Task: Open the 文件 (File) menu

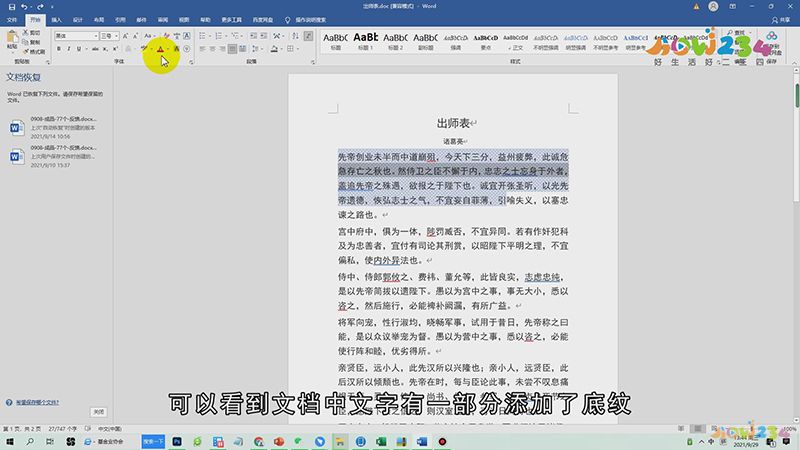Action: point(12,20)
